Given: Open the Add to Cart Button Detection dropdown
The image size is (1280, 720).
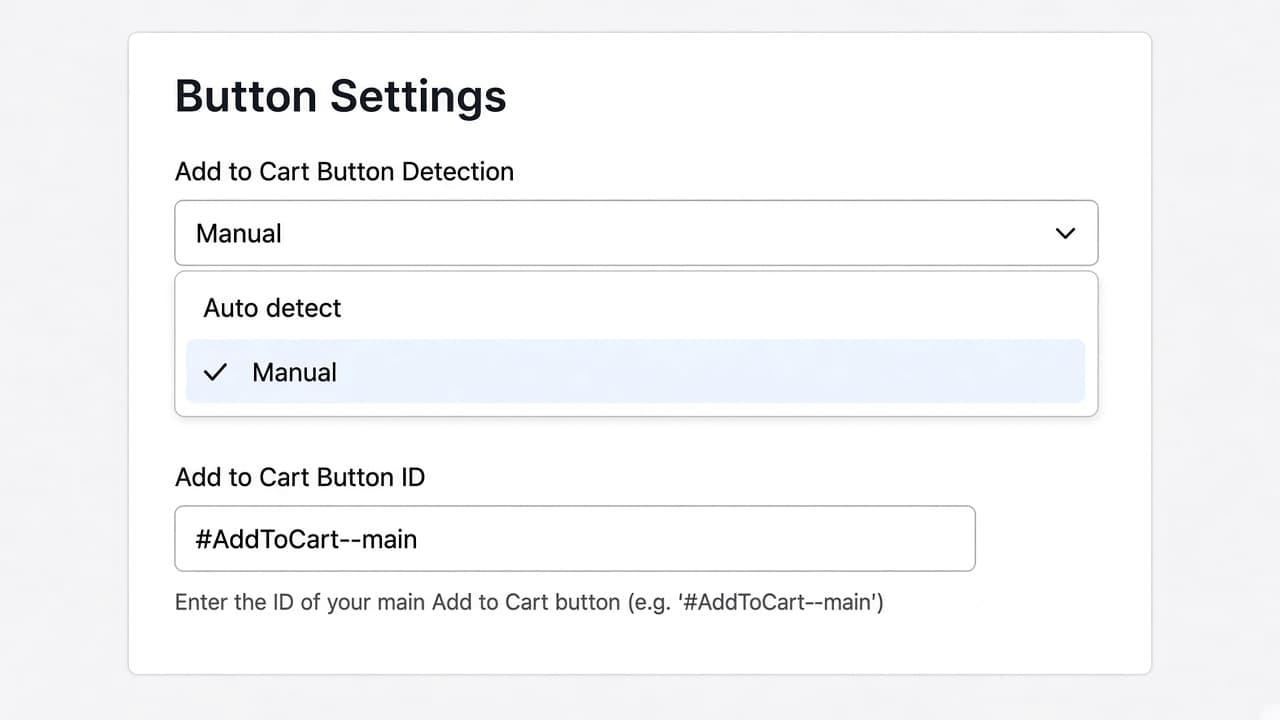Looking at the screenshot, I should pos(636,233).
